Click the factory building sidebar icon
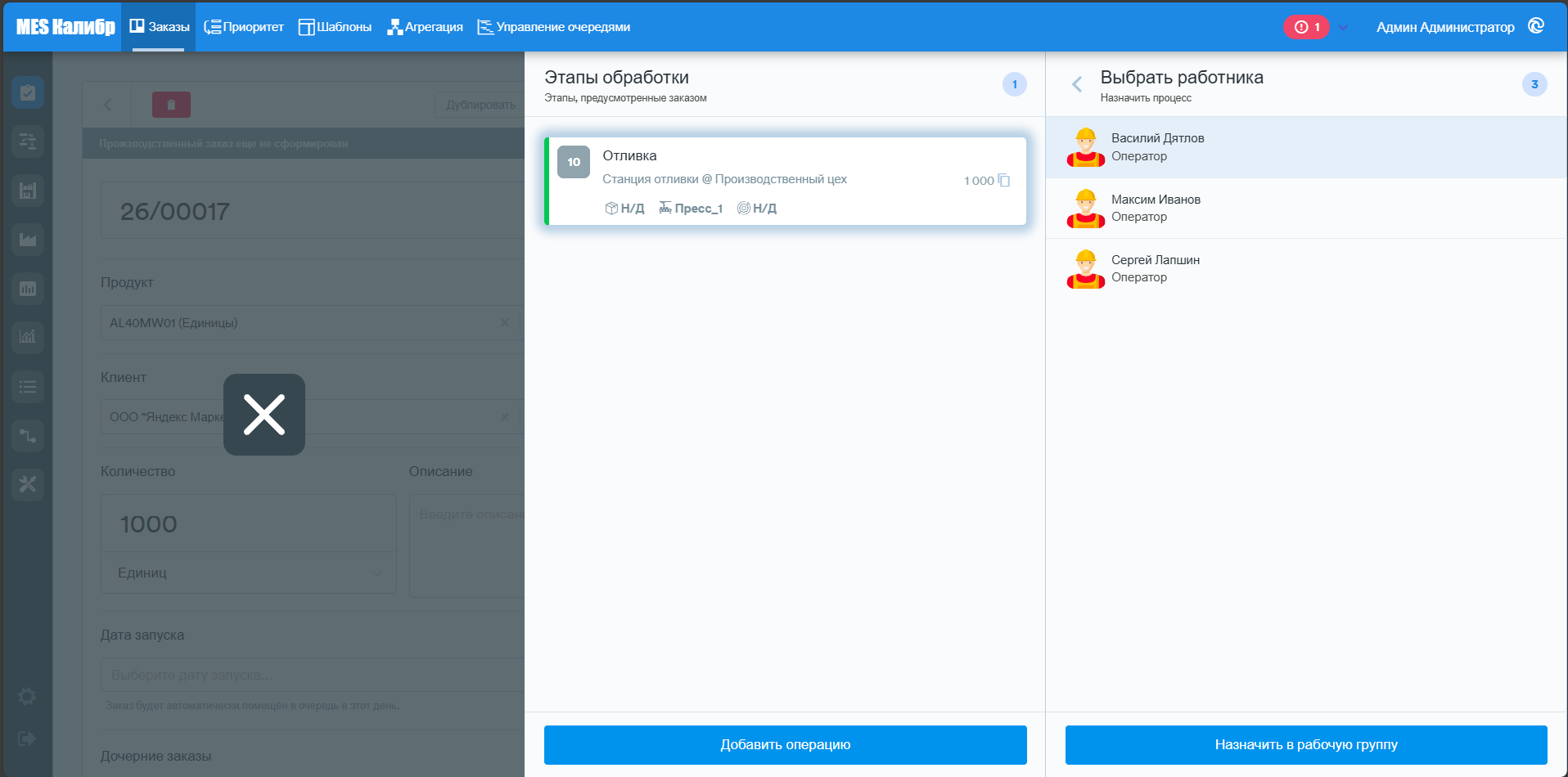The height and width of the screenshot is (777, 1568). [28, 191]
